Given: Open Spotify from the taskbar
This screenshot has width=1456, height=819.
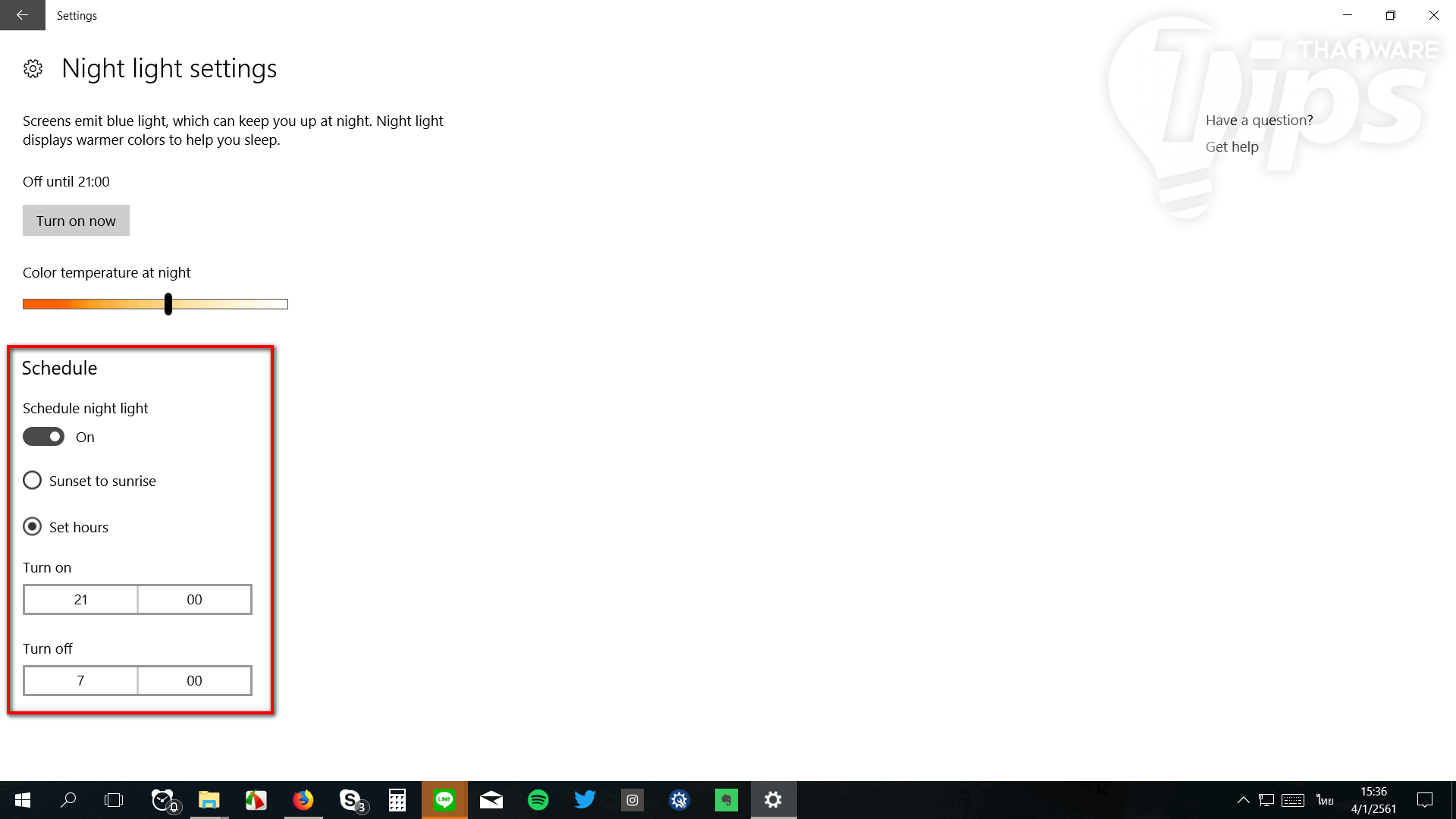Looking at the screenshot, I should click(538, 800).
